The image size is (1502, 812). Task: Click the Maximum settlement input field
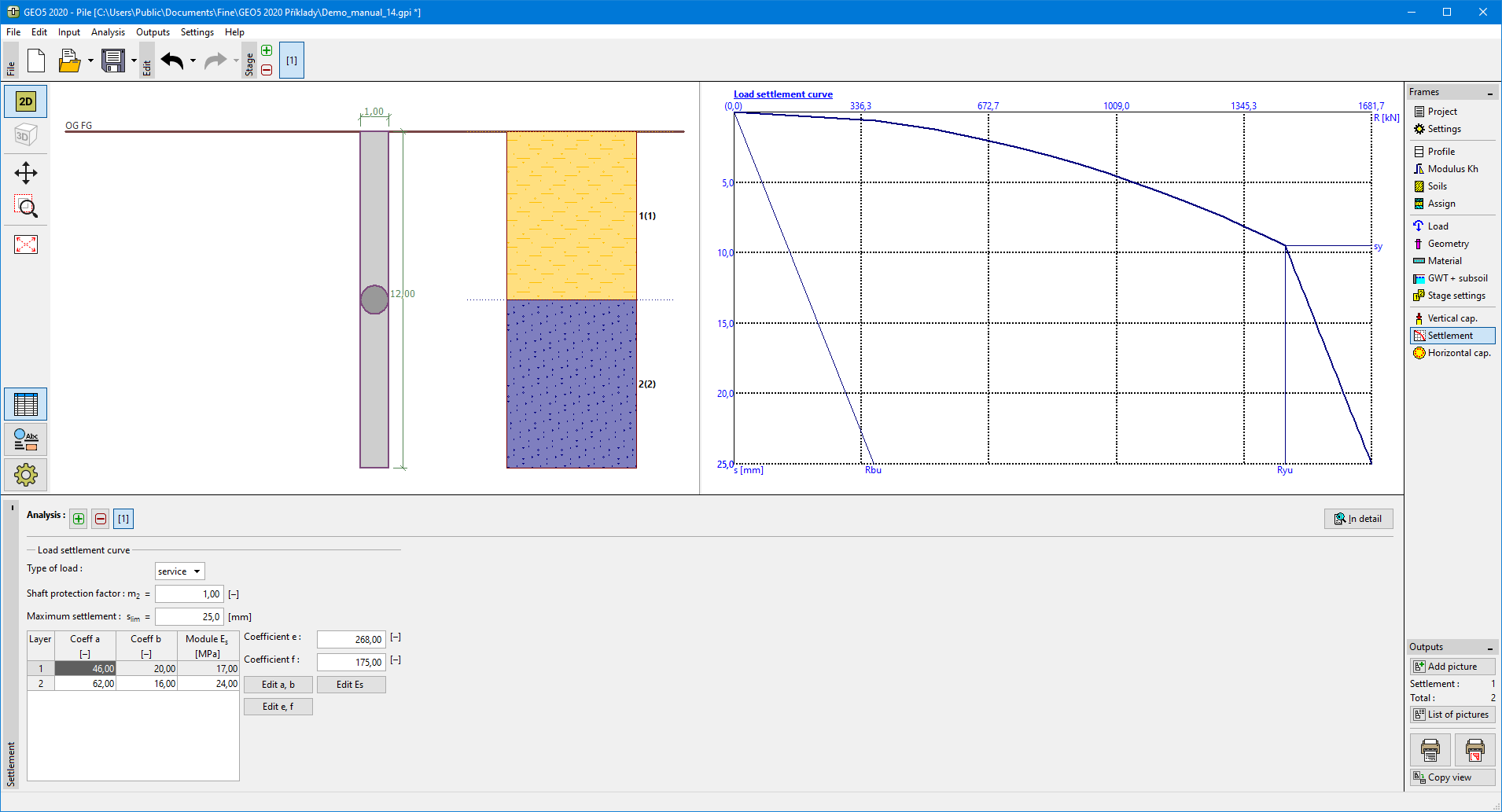click(190, 617)
